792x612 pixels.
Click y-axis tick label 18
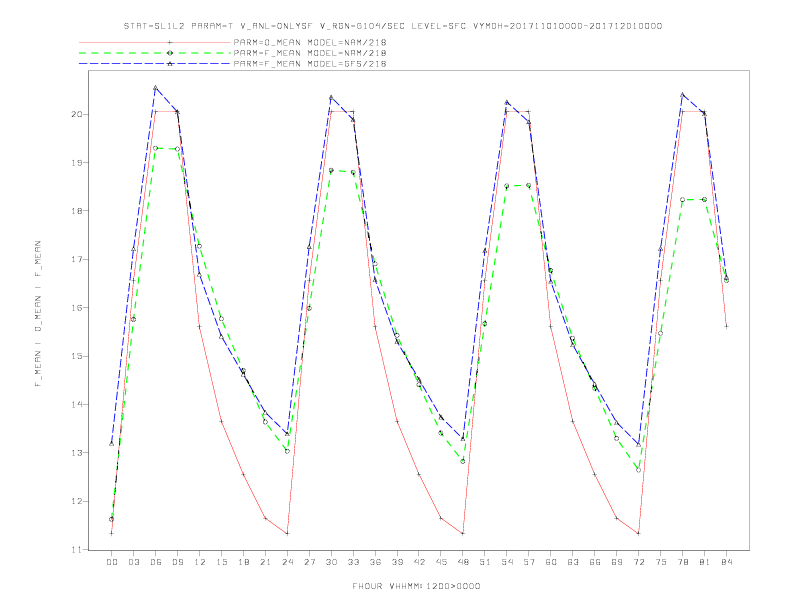77,211
